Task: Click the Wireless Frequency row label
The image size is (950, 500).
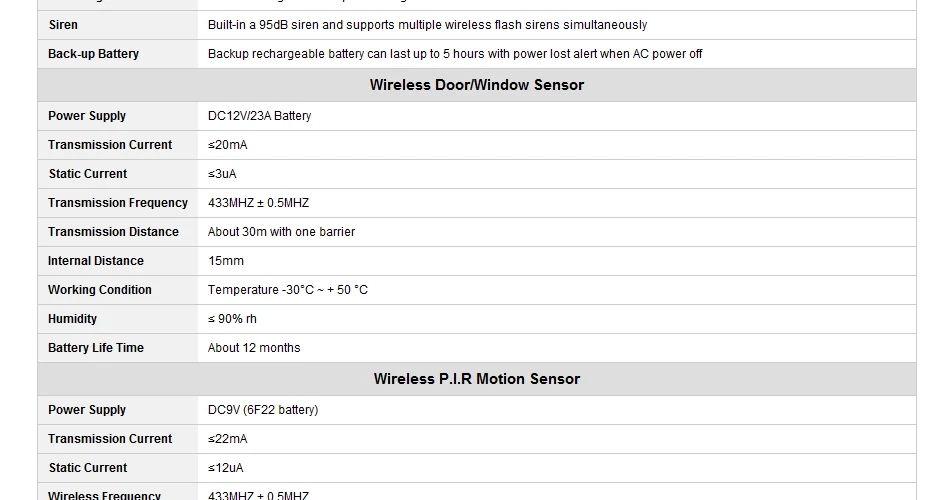Action: (x=104, y=495)
